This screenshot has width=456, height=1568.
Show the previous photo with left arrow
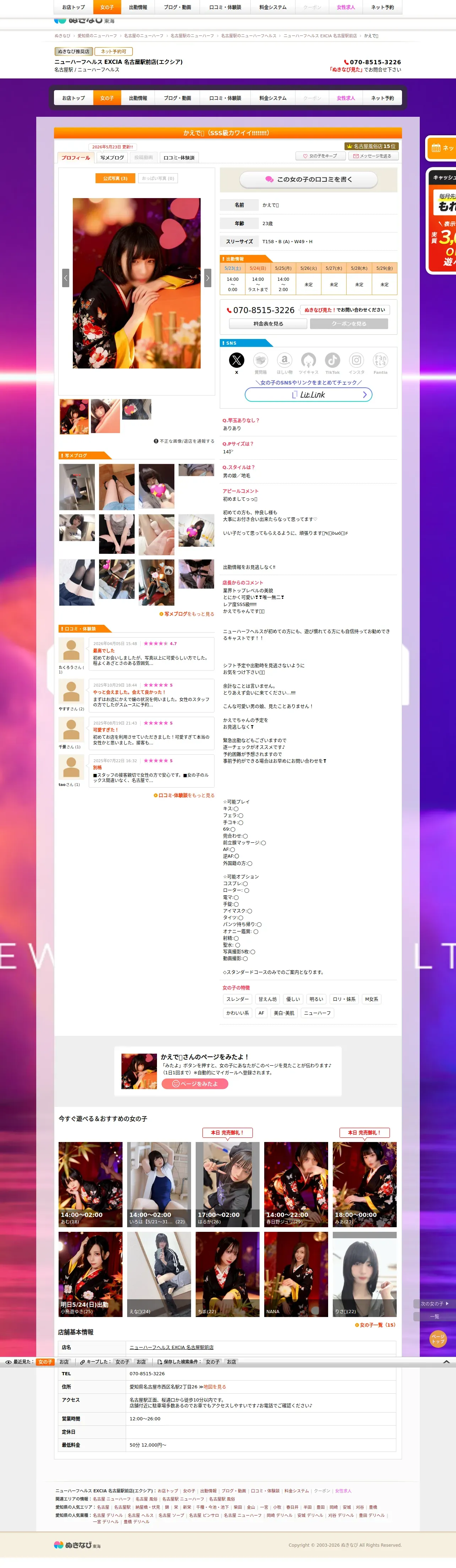(66, 278)
